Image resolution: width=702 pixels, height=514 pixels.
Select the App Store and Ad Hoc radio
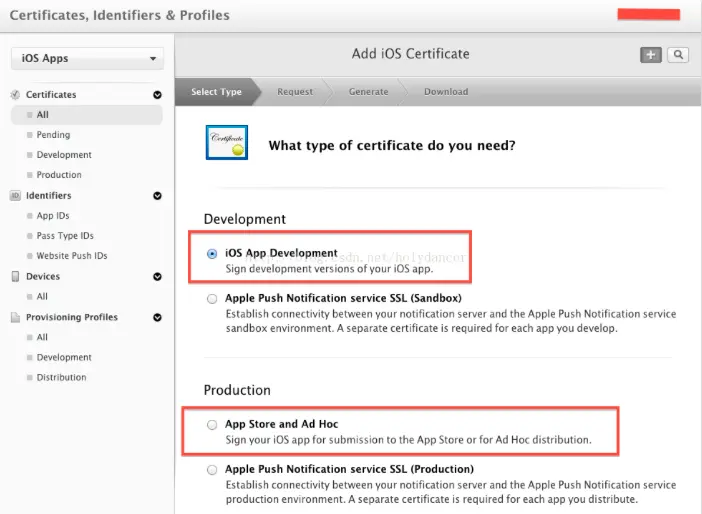(x=212, y=424)
